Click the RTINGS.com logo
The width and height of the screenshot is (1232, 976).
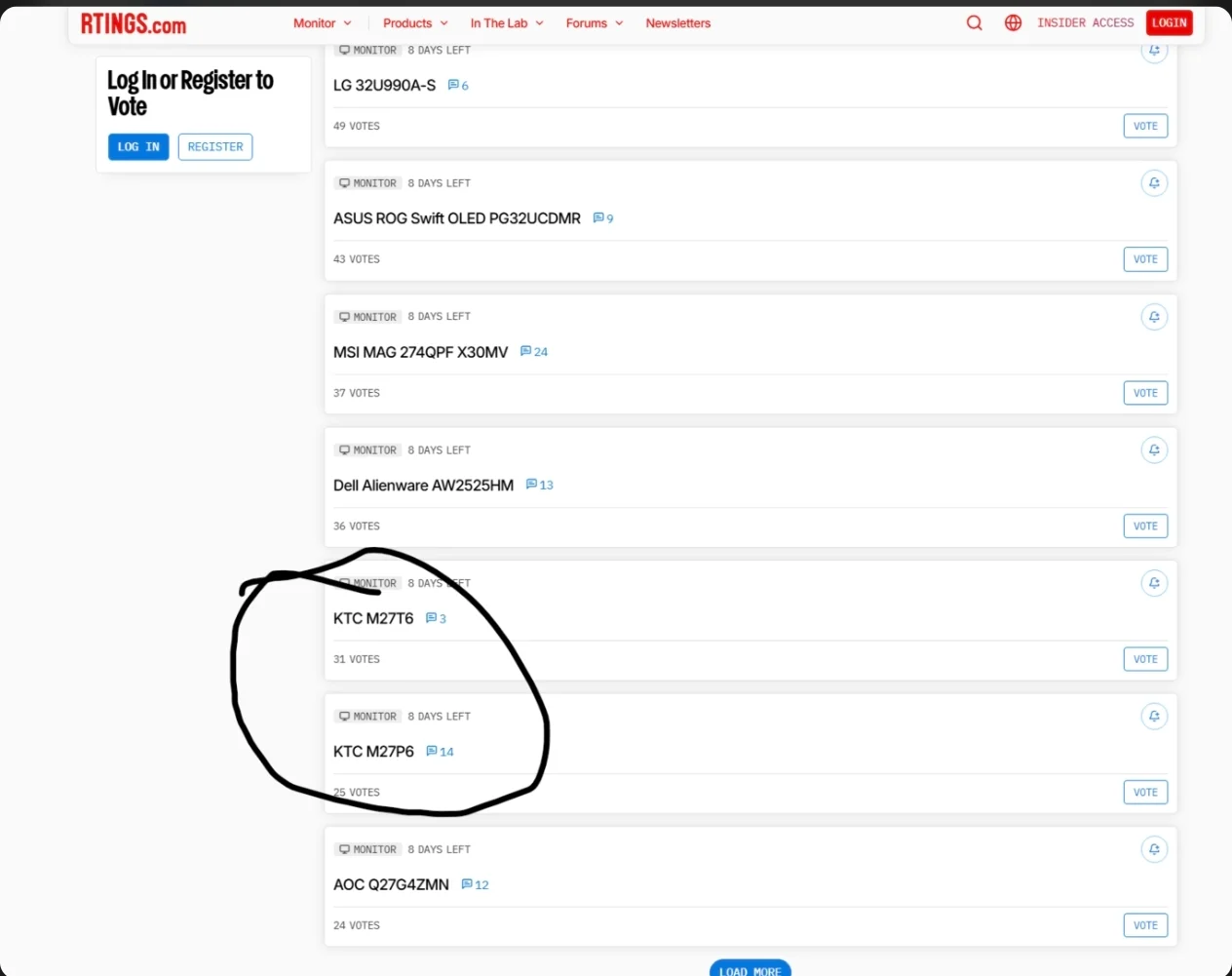pyautogui.click(x=133, y=24)
